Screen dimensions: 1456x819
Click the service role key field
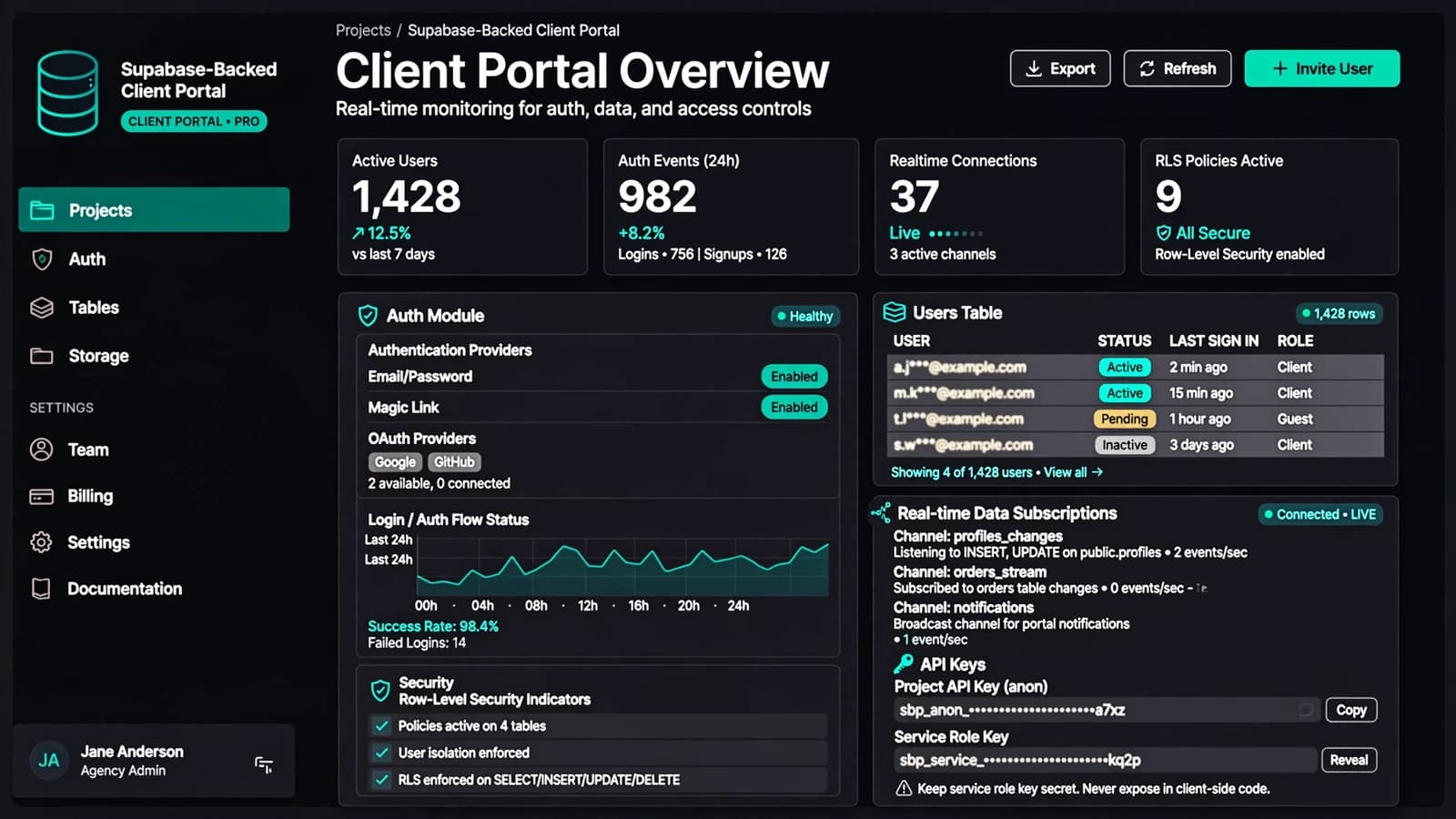tap(1105, 760)
